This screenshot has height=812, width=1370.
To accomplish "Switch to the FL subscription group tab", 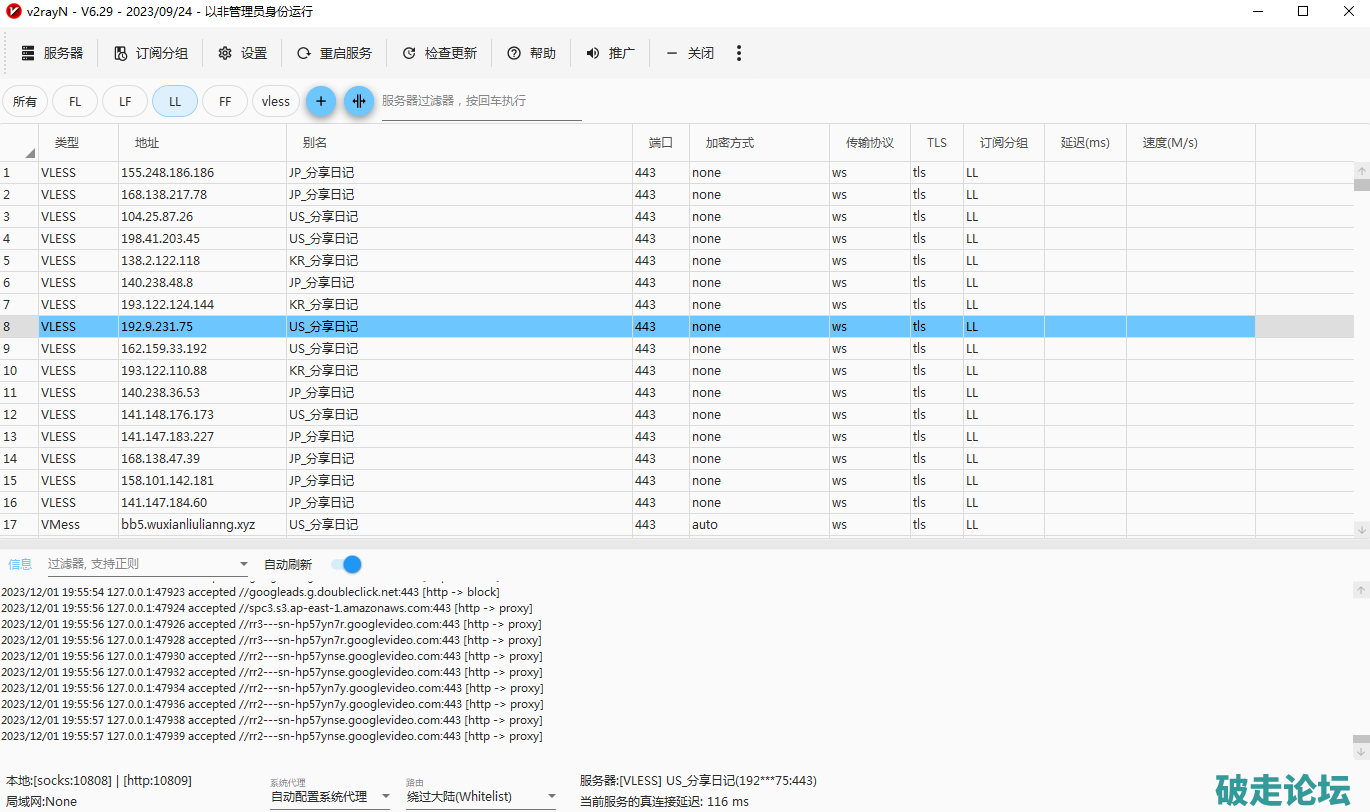I will [75, 101].
